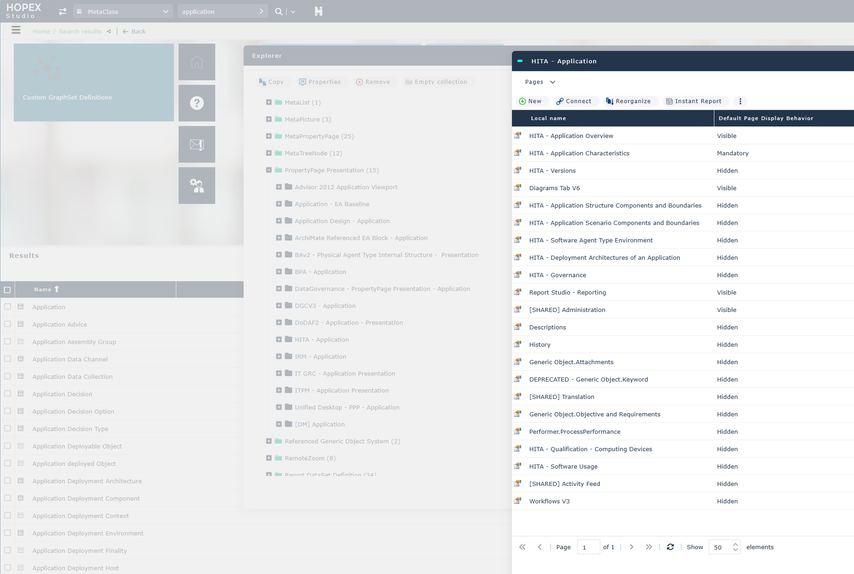Open the Pages dropdown

click(x=540, y=82)
